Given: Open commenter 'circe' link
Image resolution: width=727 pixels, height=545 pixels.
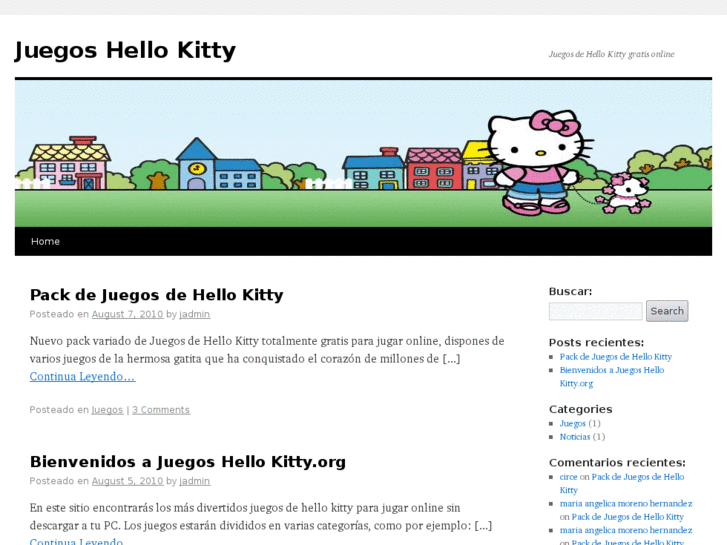Looking at the screenshot, I should point(568,477).
